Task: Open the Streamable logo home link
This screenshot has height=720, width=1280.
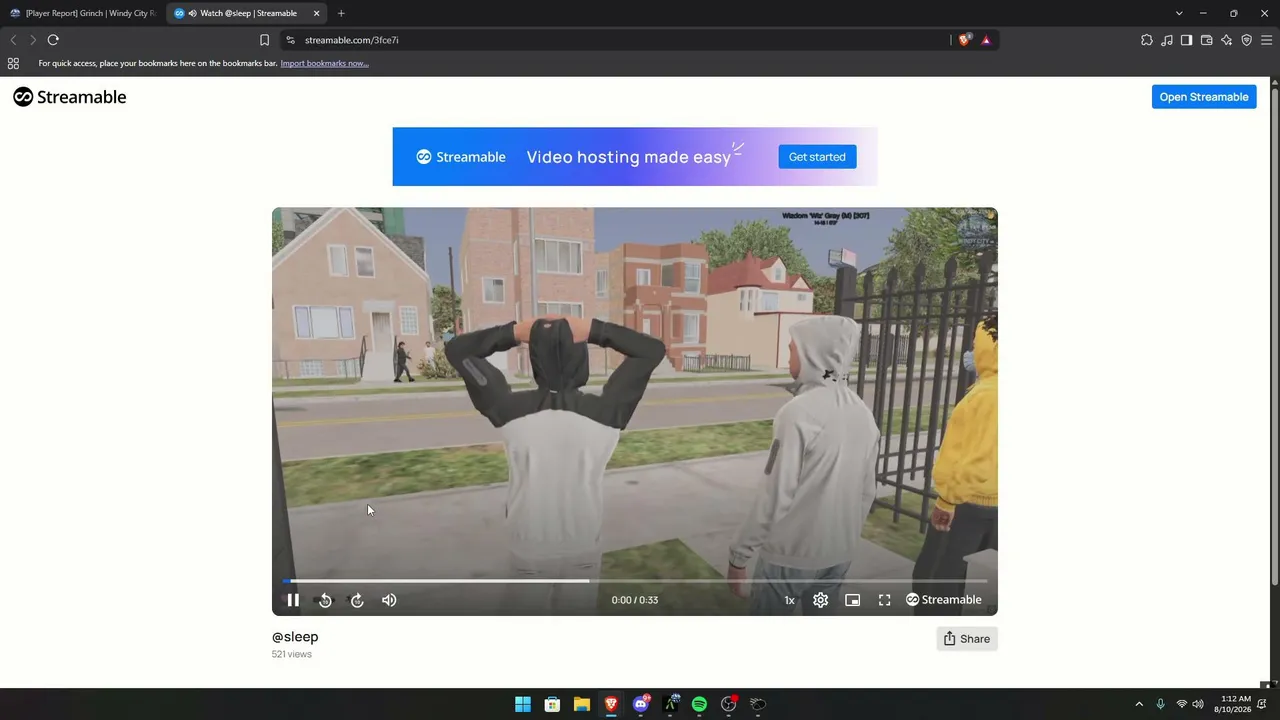Action: coord(70,97)
